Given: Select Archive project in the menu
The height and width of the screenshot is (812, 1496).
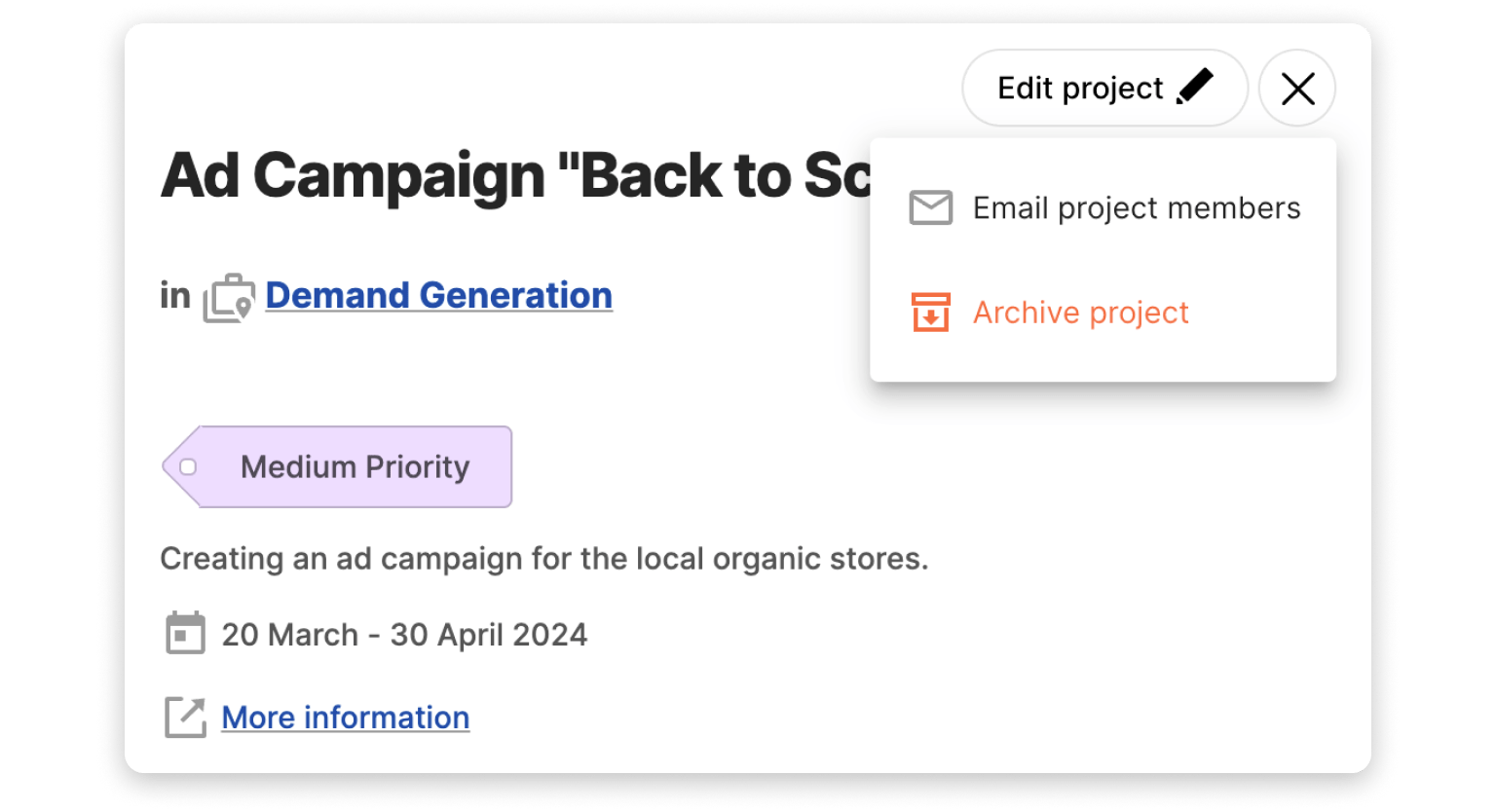Looking at the screenshot, I should tap(1080, 313).
